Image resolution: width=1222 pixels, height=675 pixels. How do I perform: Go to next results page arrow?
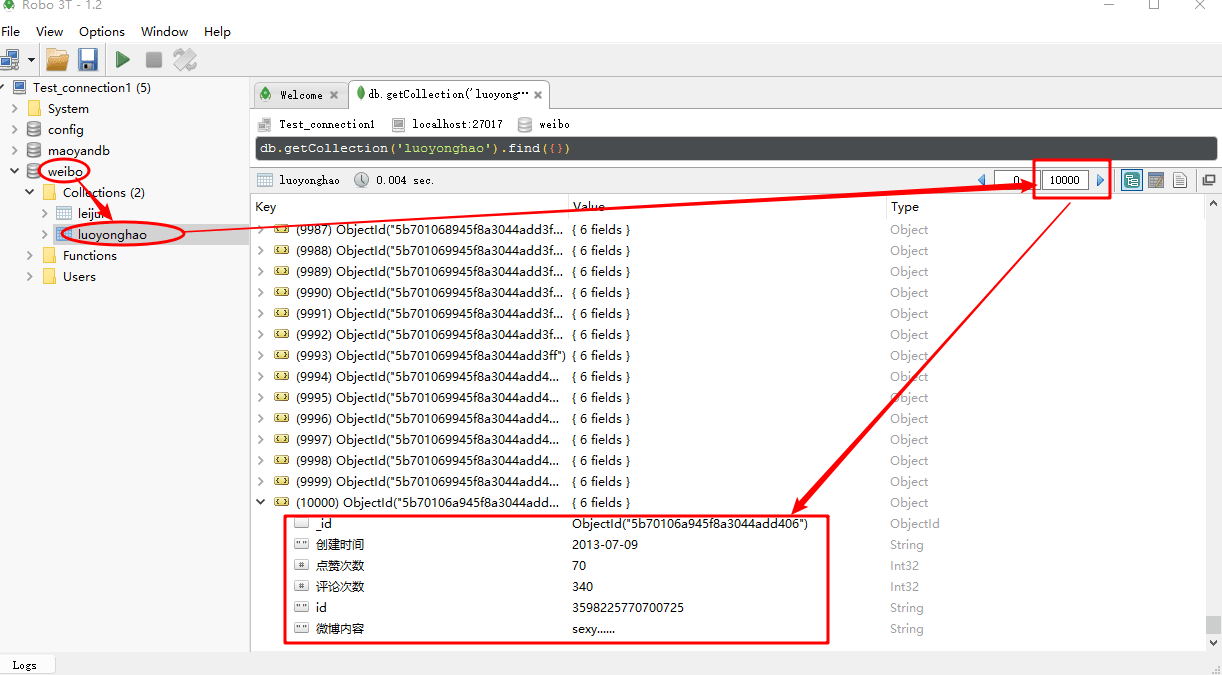1101,181
